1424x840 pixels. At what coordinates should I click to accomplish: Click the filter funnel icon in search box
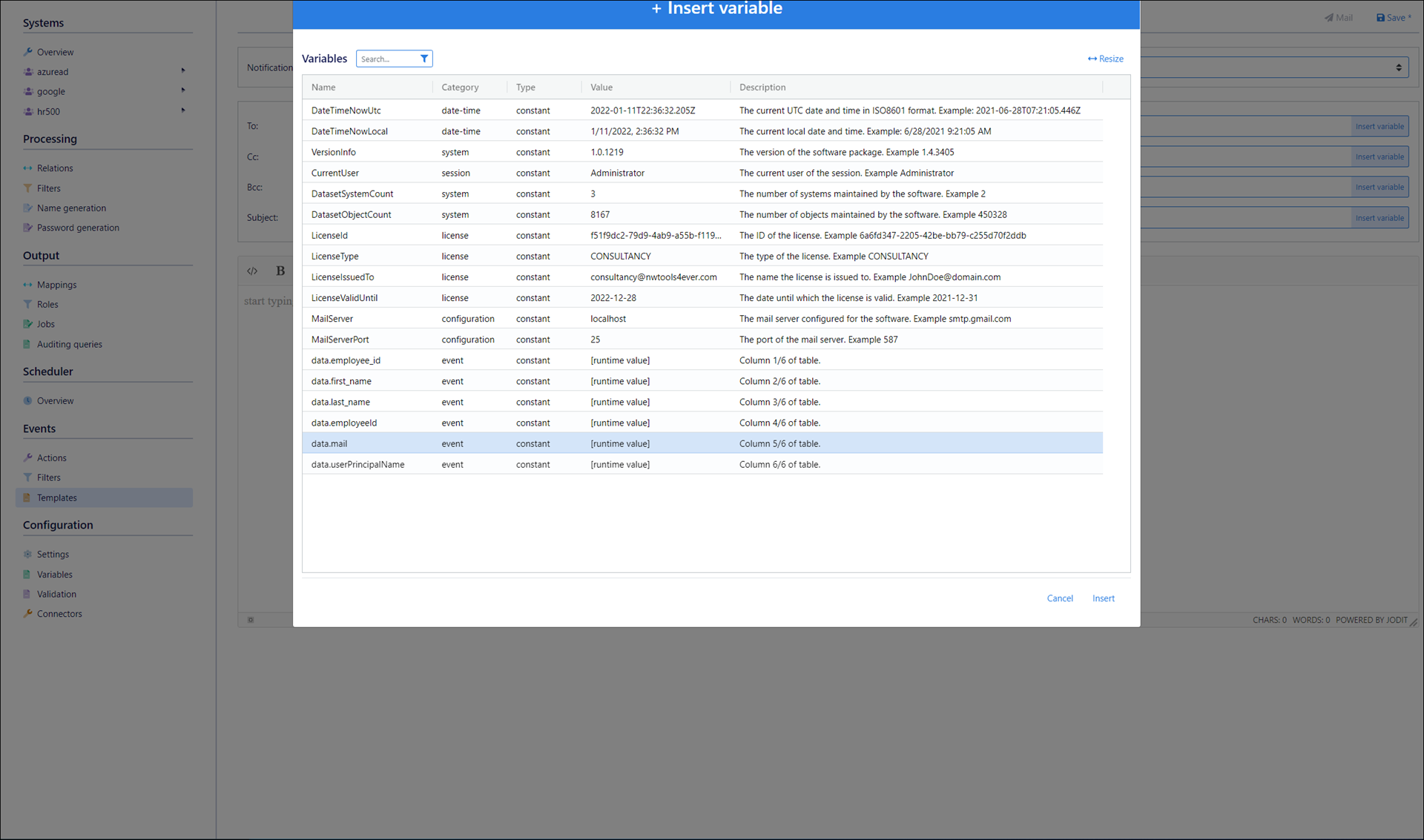click(424, 59)
